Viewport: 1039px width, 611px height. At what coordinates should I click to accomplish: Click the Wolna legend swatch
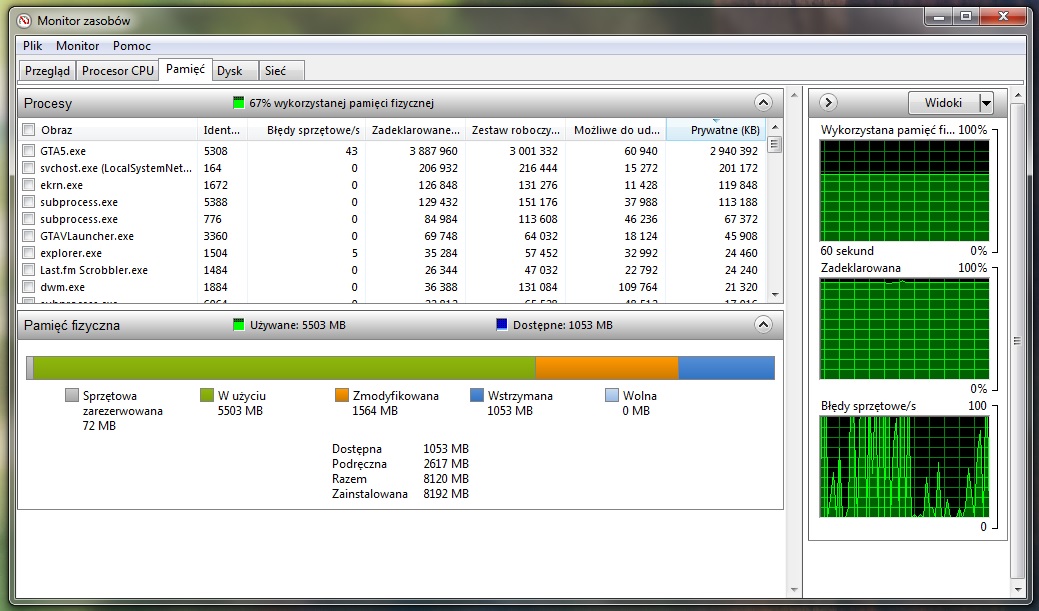point(612,395)
